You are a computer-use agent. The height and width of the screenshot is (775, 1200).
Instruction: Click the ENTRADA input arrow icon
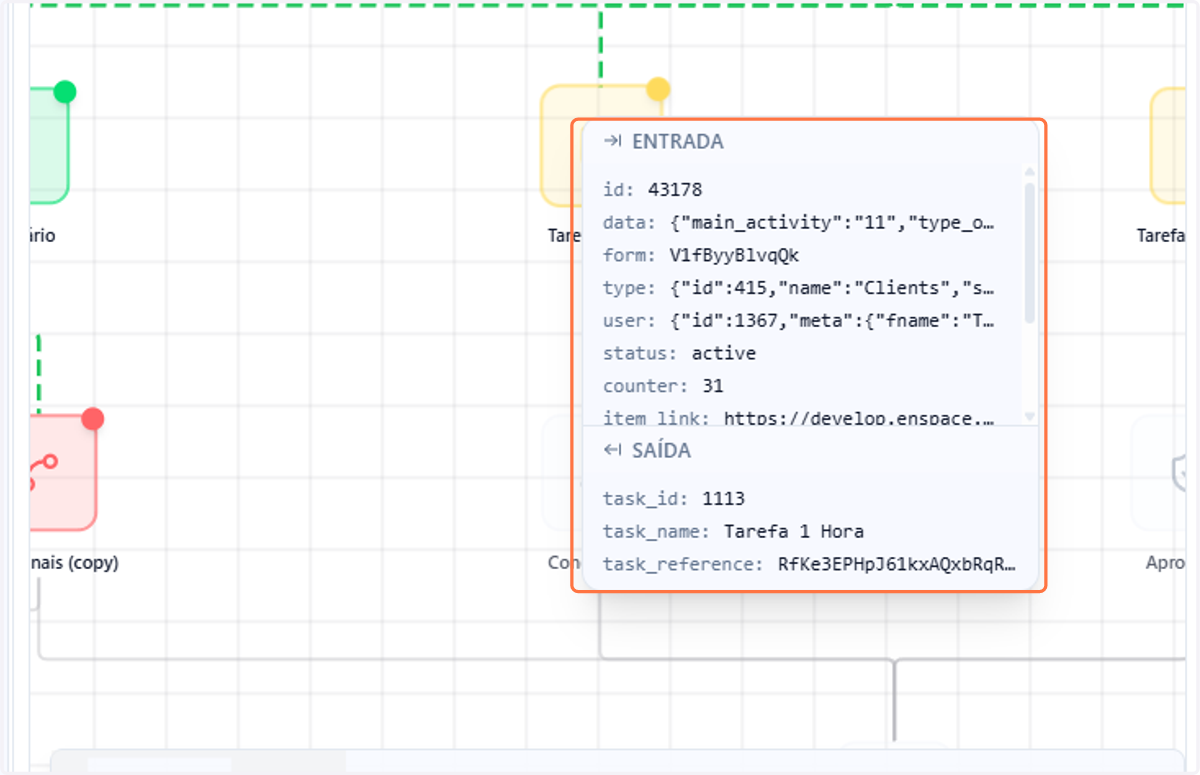click(613, 142)
